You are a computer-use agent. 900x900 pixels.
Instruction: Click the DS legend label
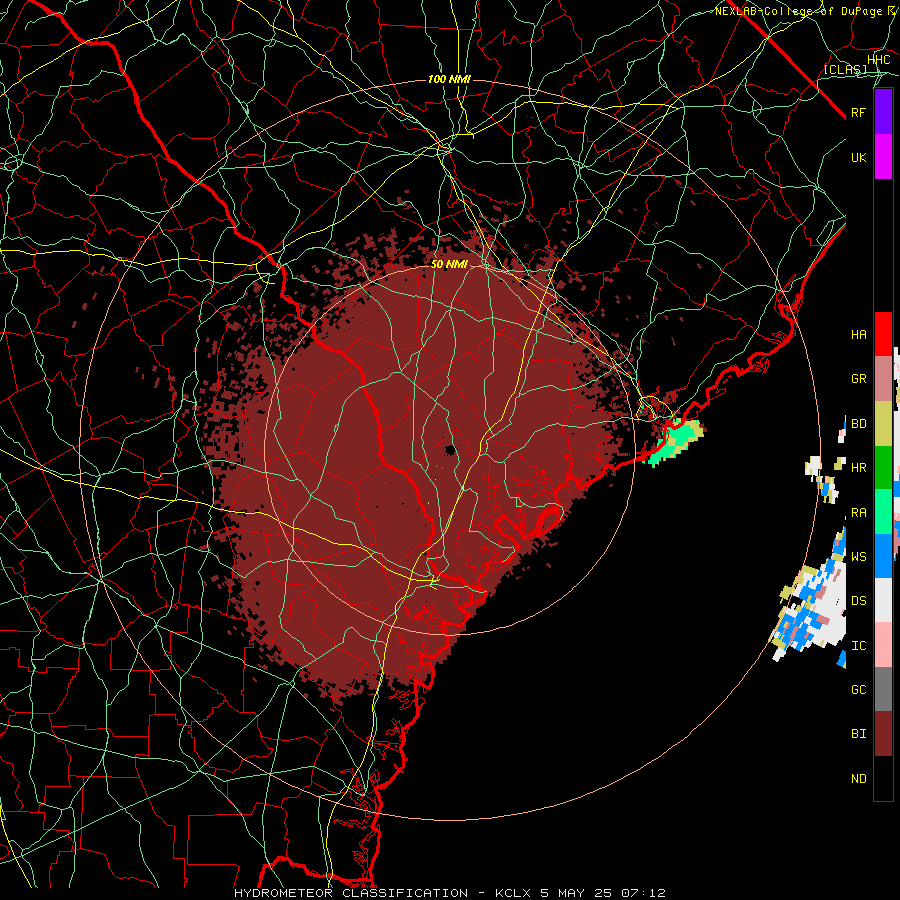point(859,601)
